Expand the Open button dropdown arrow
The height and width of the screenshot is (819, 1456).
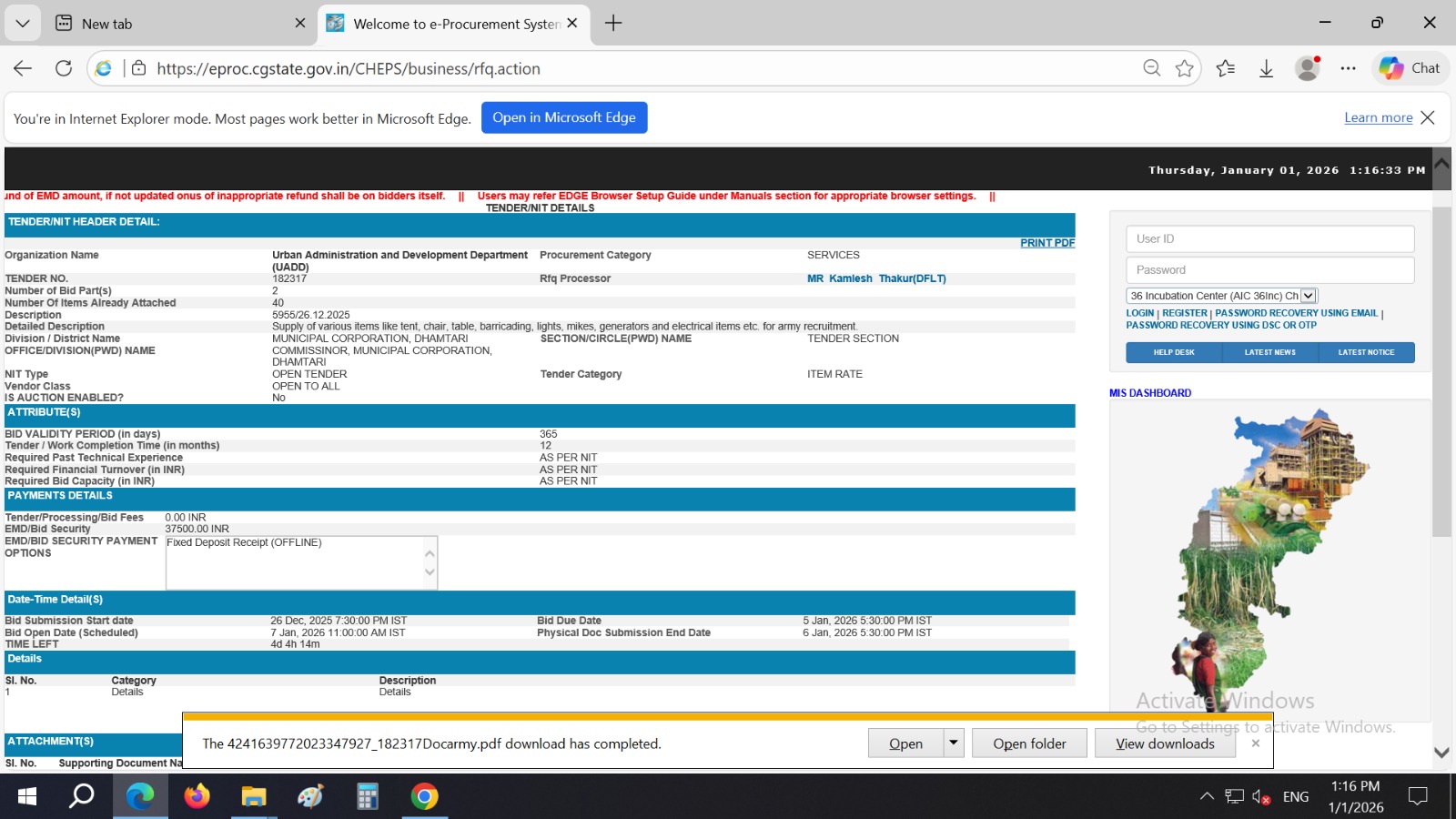tap(953, 743)
